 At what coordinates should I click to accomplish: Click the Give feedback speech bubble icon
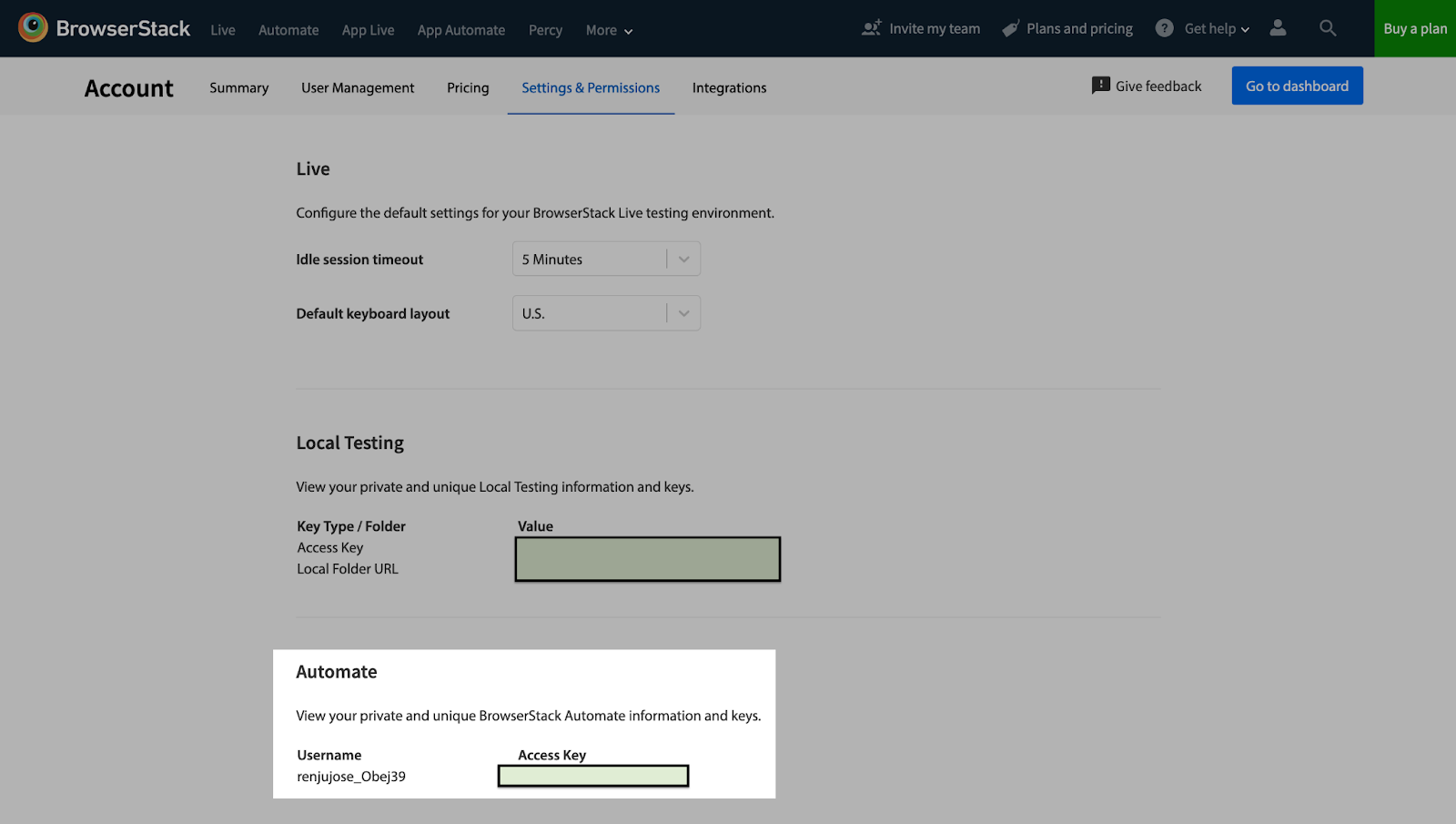coord(1100,86)
